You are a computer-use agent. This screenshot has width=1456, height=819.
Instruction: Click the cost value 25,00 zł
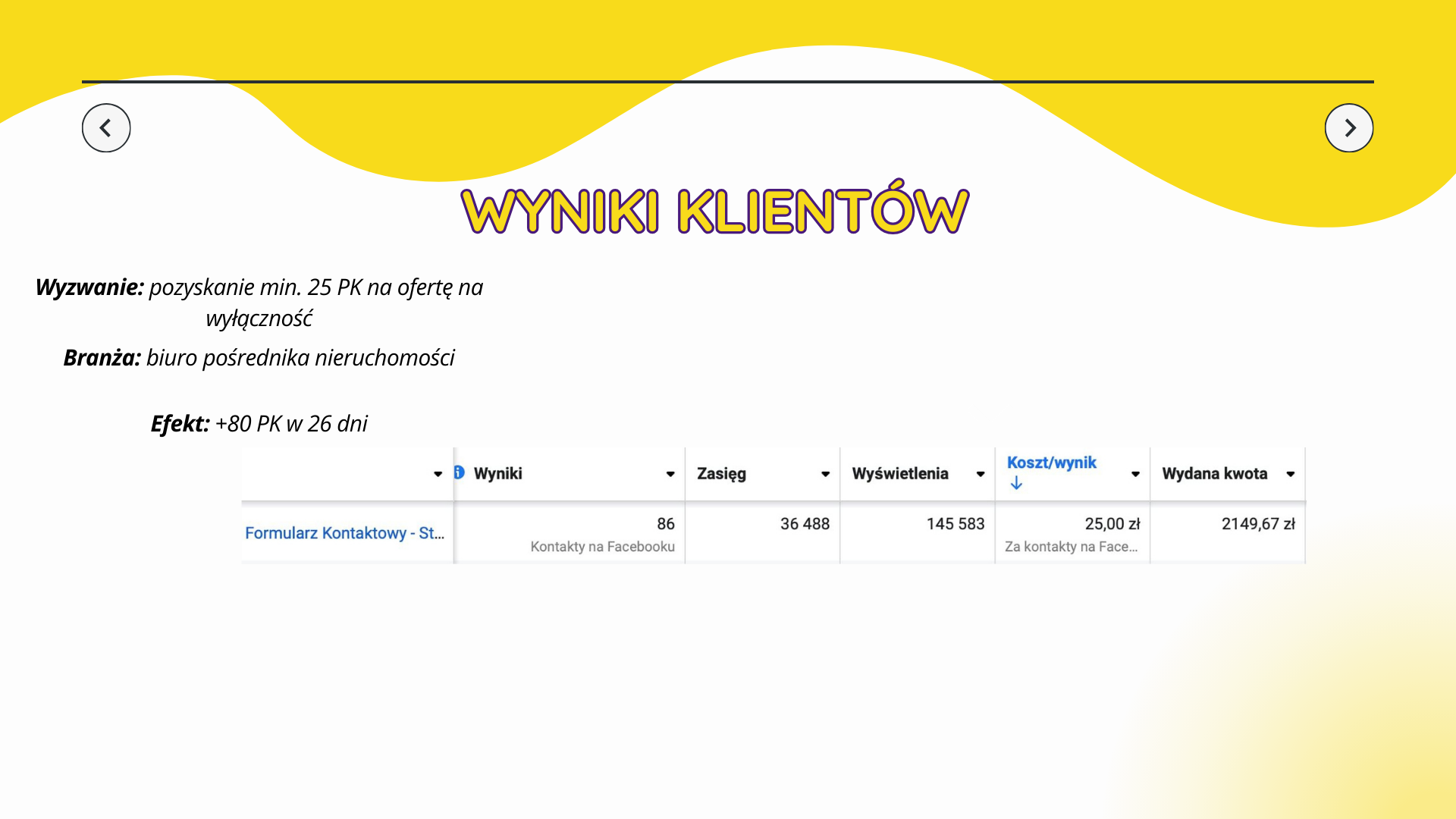(1112, 524)
